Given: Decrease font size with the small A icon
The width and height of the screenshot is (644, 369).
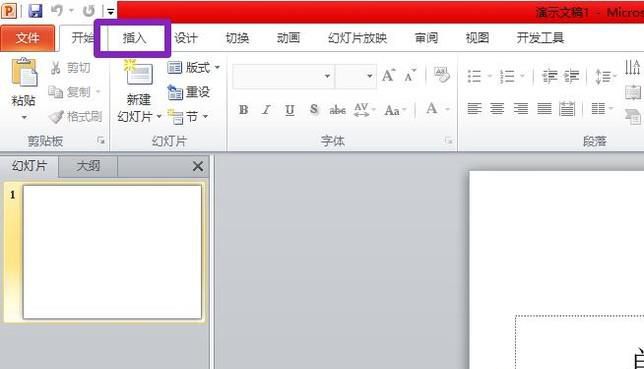Looking at the screenshot, I should coord(410,76).
